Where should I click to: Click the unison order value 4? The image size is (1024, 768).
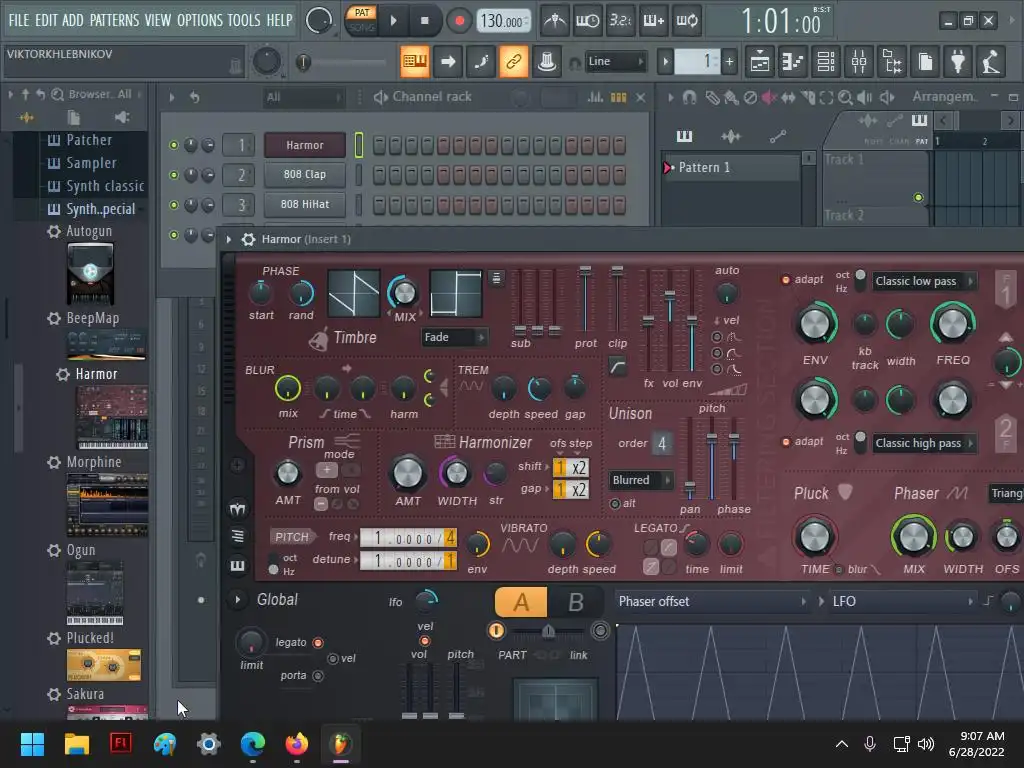pos(662,443)
